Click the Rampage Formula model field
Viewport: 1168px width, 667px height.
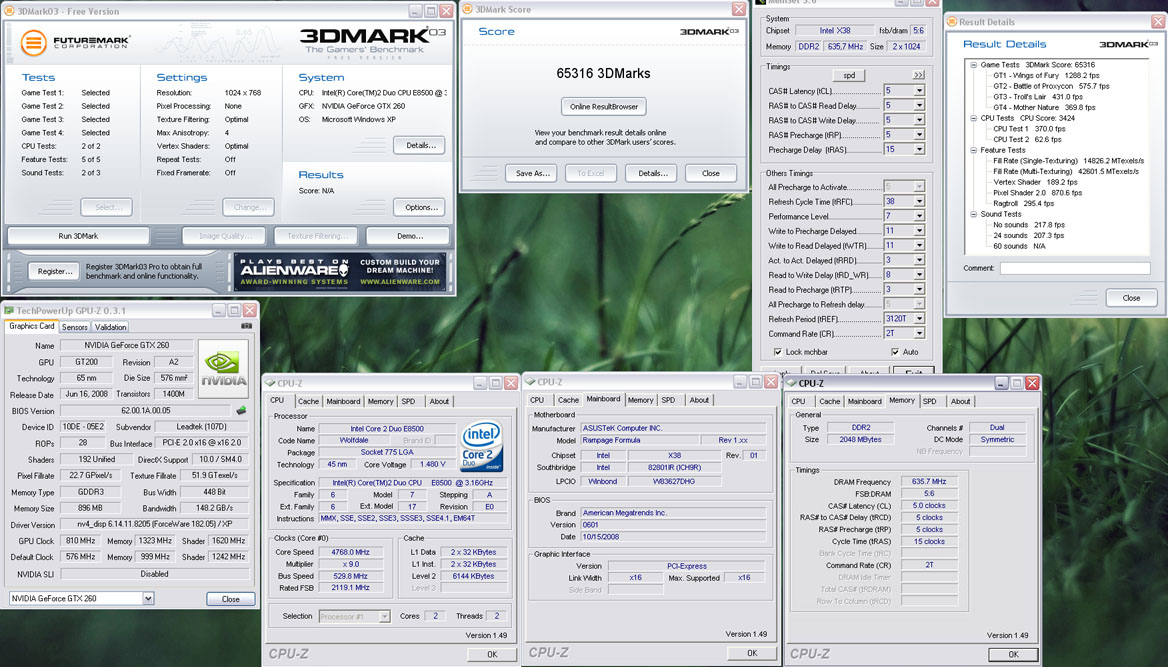639,440
